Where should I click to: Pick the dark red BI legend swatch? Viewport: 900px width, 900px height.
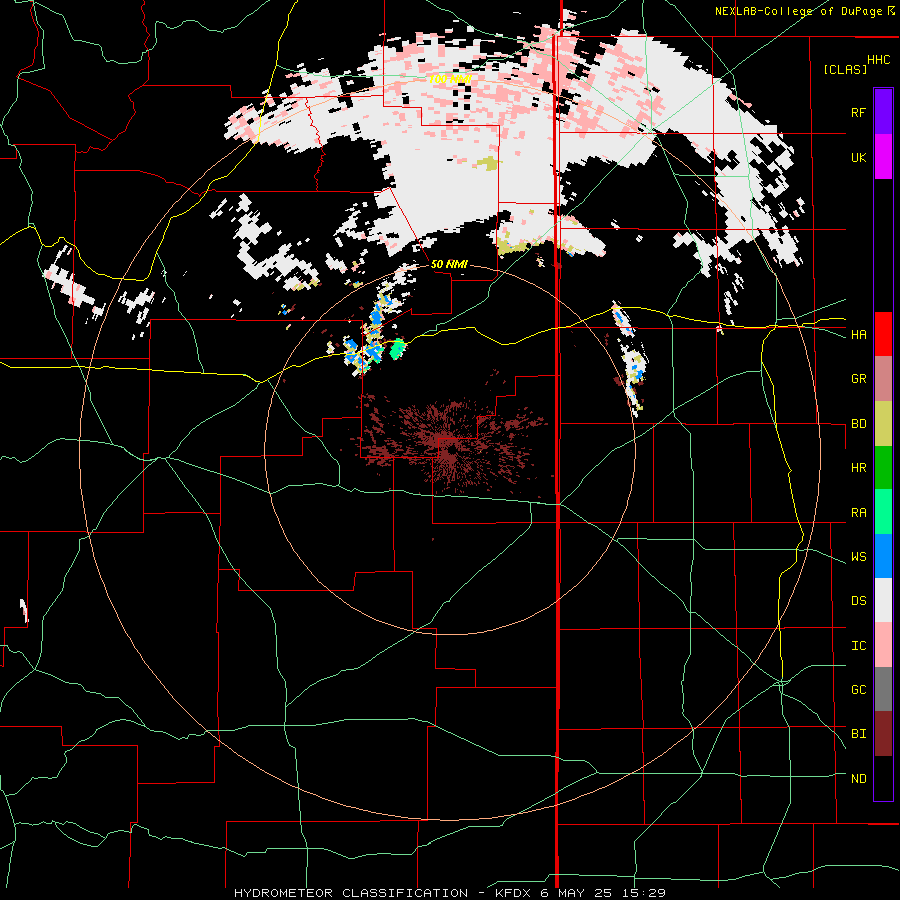[883, 734]
